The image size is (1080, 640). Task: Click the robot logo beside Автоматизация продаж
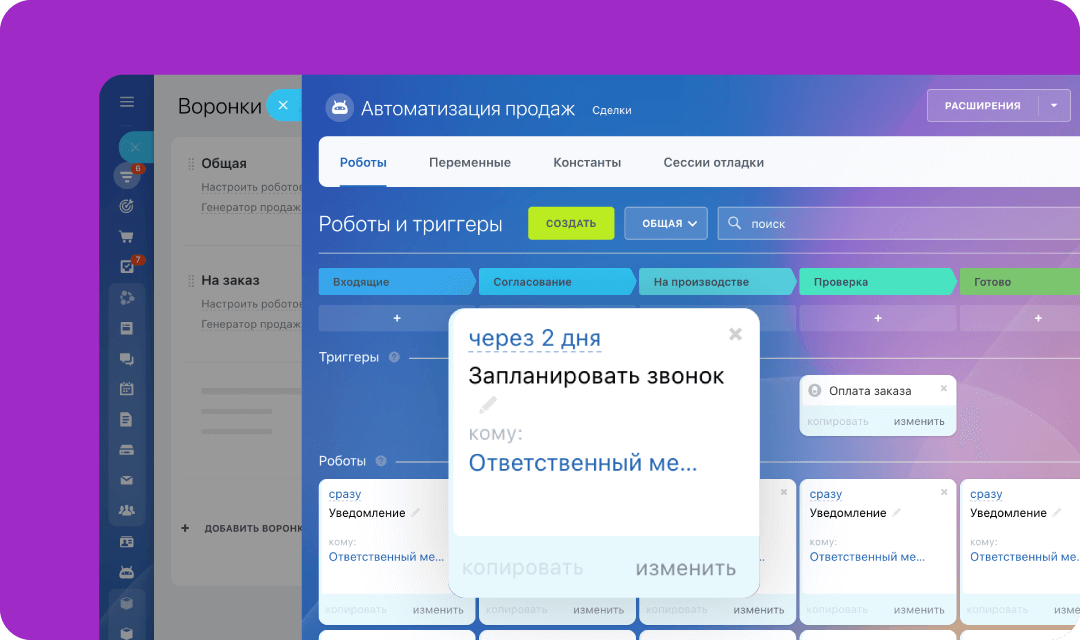point(340,107)
